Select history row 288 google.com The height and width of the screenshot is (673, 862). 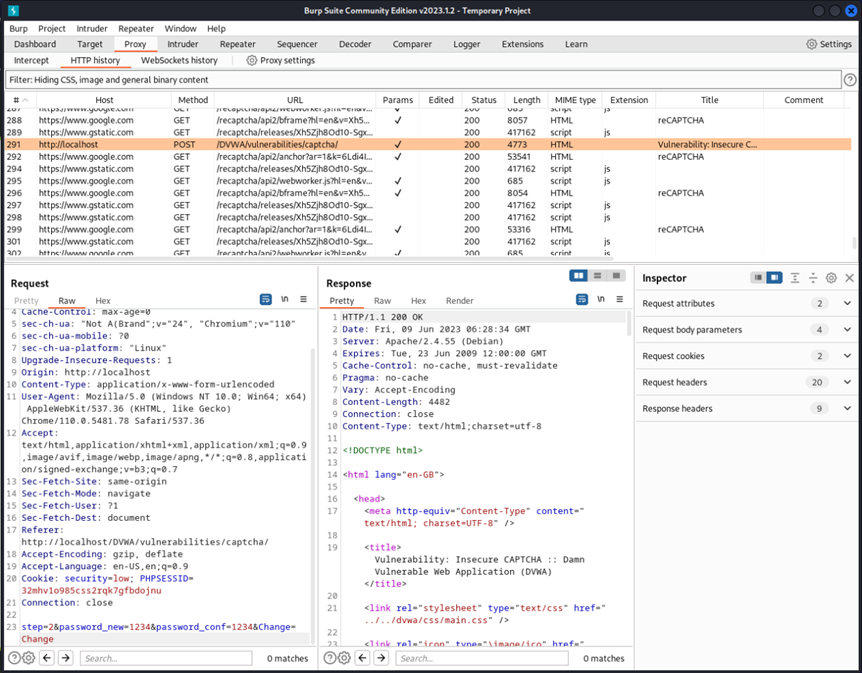[428, 120]
